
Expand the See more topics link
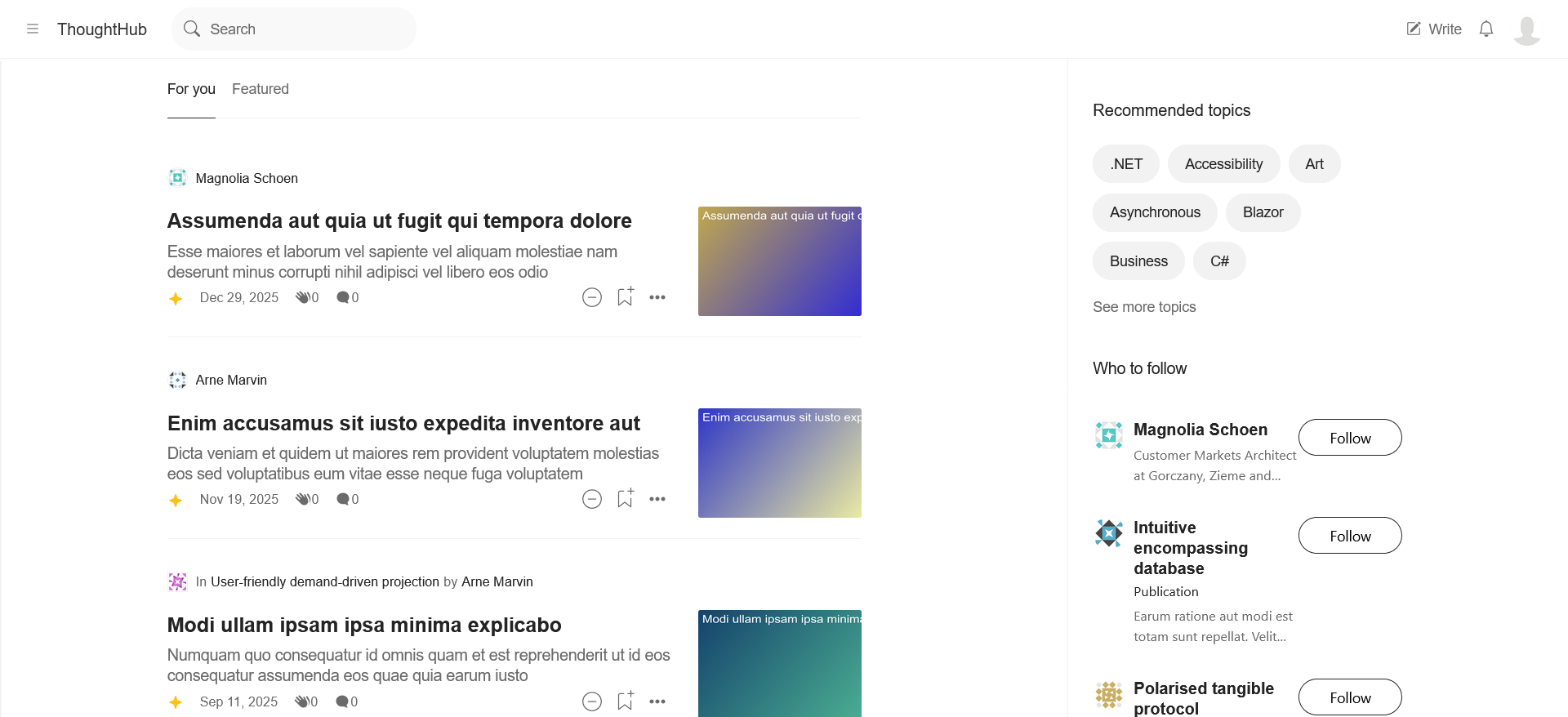[1143, 307]
